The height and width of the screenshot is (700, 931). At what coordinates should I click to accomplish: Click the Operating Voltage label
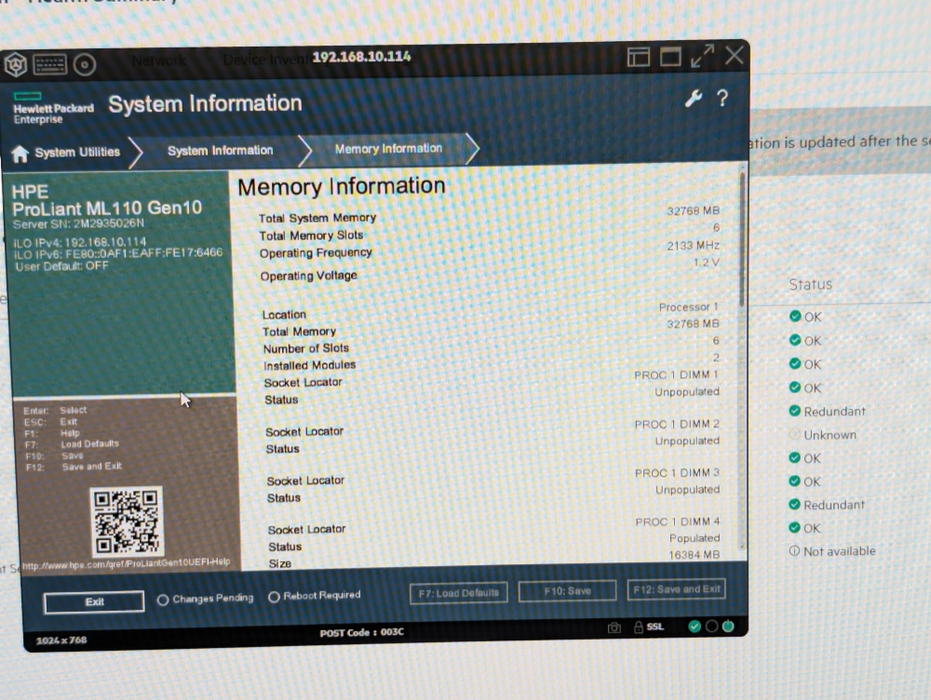(309, 275)
